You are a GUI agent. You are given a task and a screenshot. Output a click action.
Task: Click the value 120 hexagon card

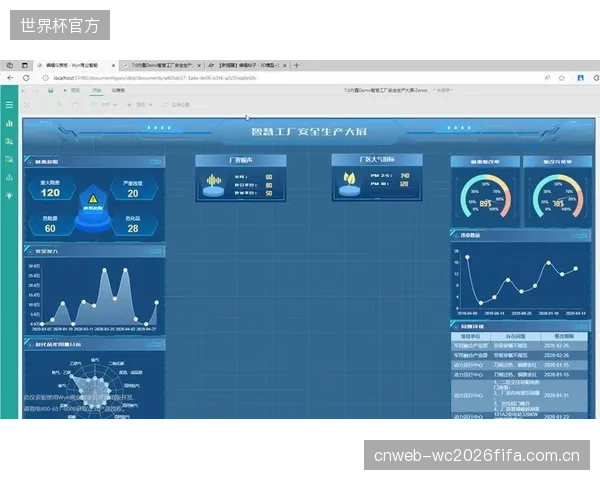pyautogui.click(x=51, y=189)
